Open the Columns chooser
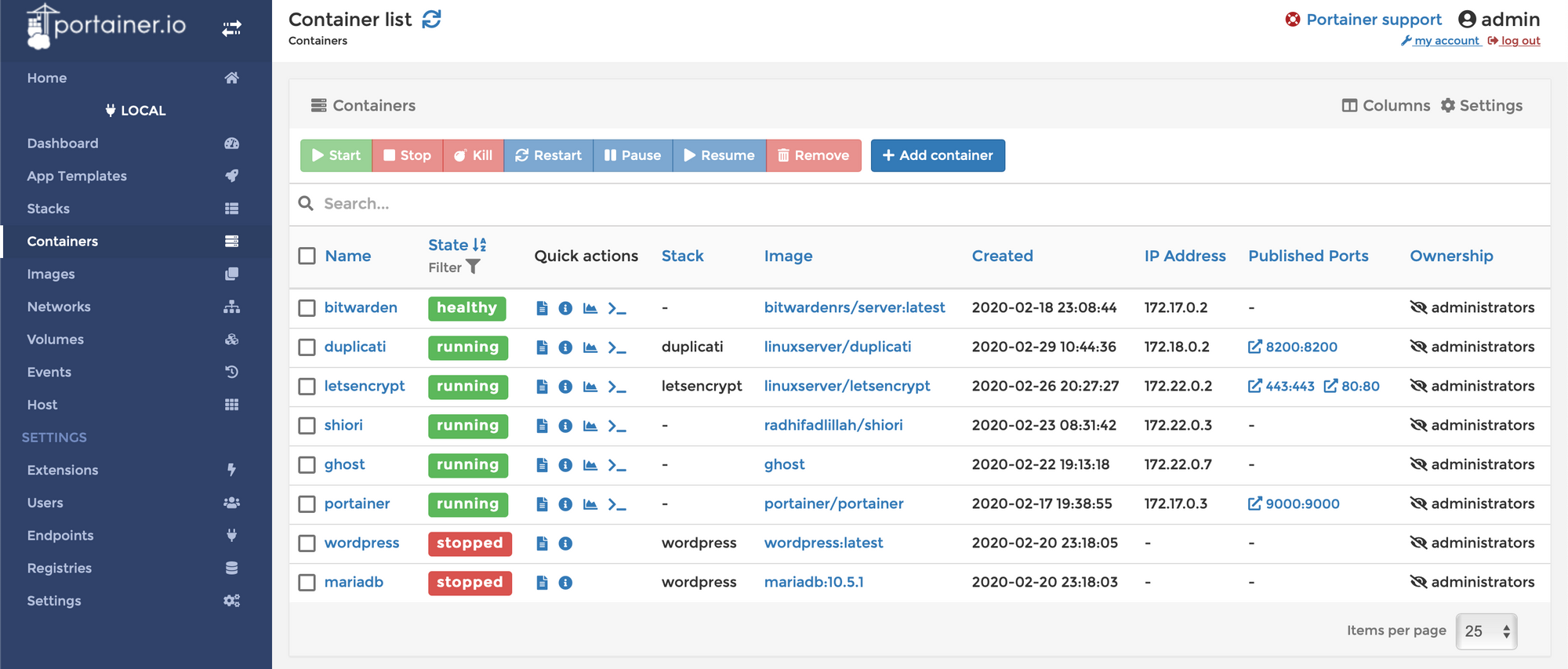Screen dimensions: 1568x669 [x=1386, y=106]
